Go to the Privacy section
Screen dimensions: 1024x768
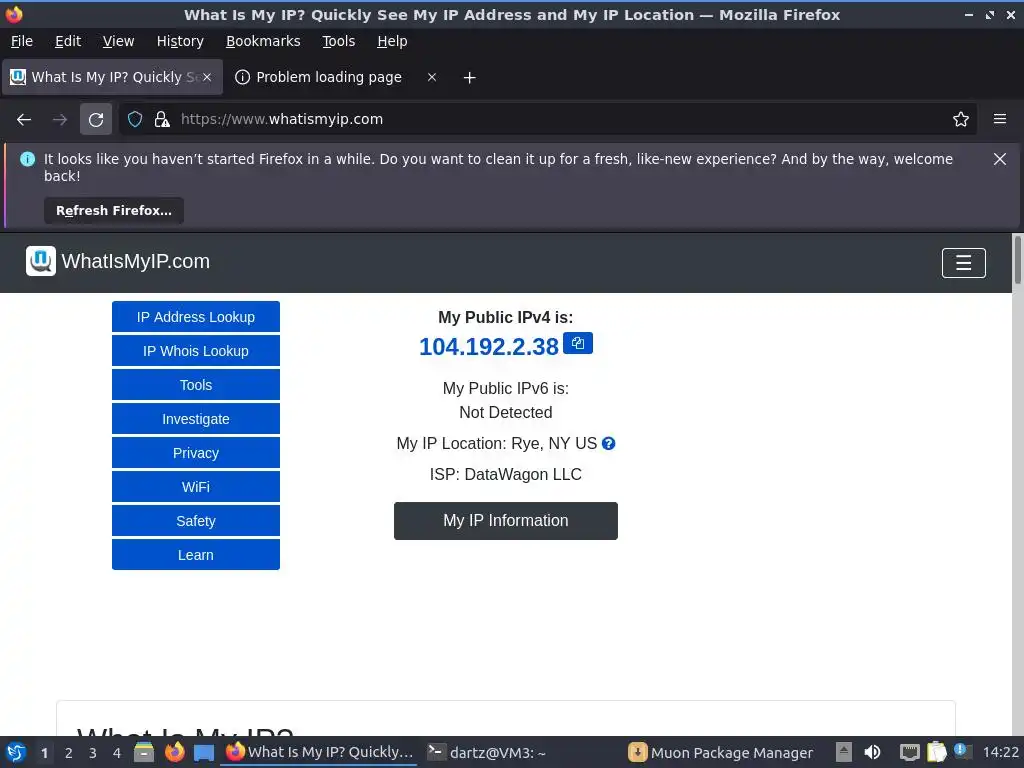coord(196,453)
